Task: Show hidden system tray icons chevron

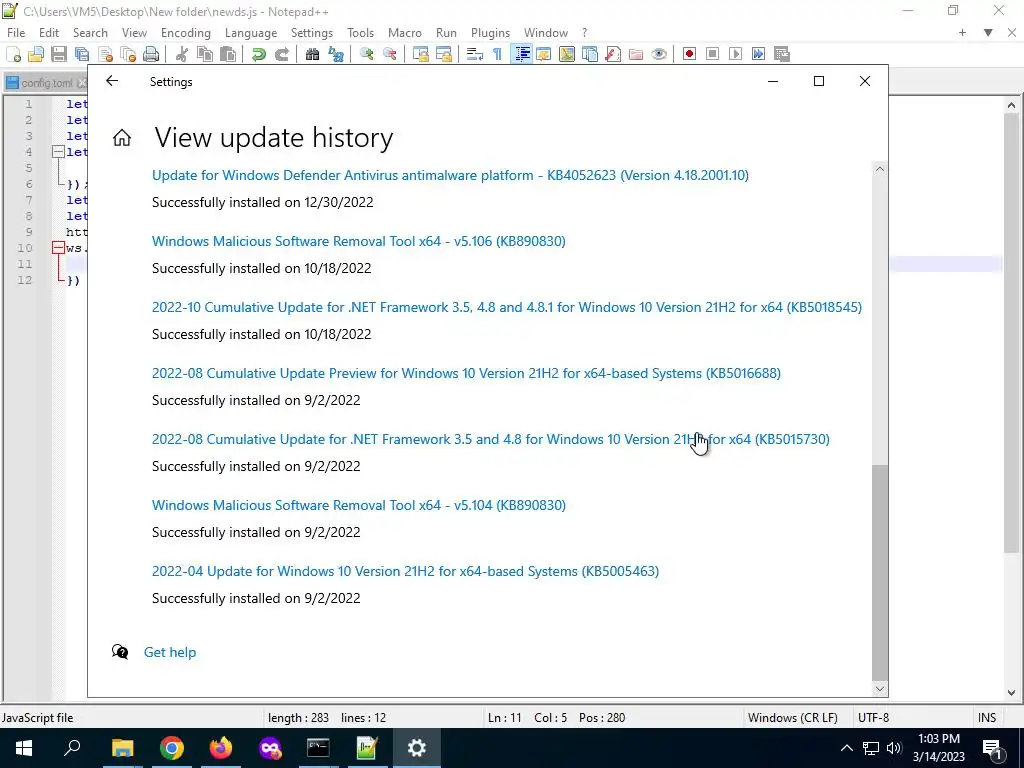Action: [846, 748]
